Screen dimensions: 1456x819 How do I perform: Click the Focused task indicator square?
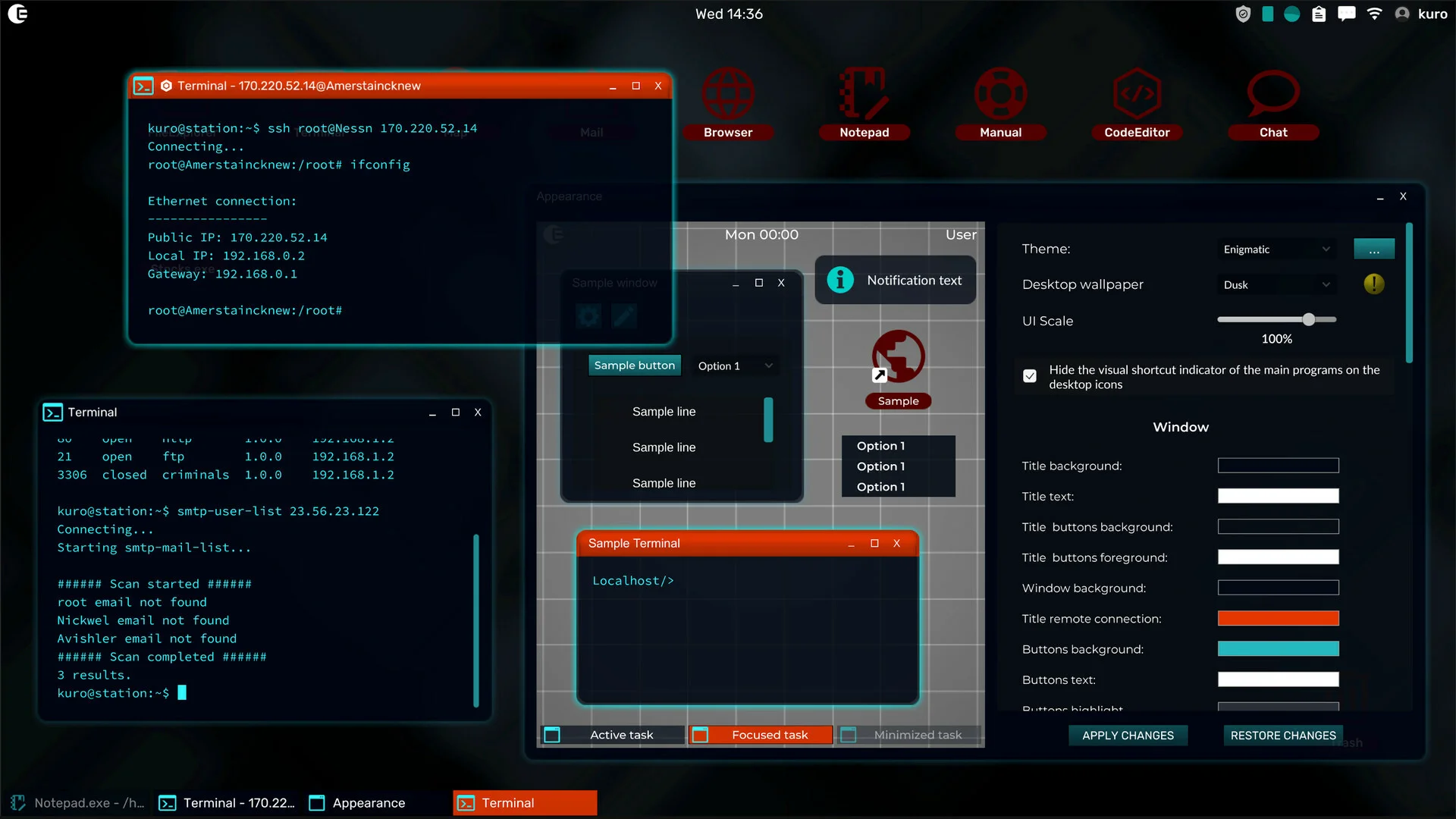(701, 734)
